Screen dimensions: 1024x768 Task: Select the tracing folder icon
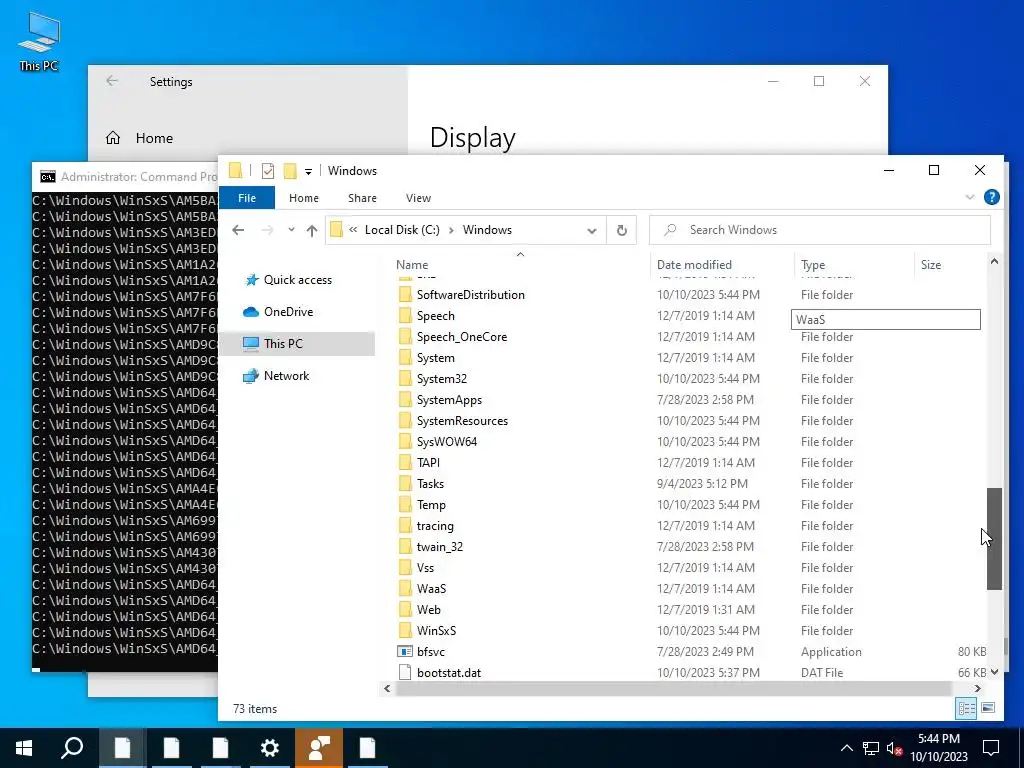(405, 526)
